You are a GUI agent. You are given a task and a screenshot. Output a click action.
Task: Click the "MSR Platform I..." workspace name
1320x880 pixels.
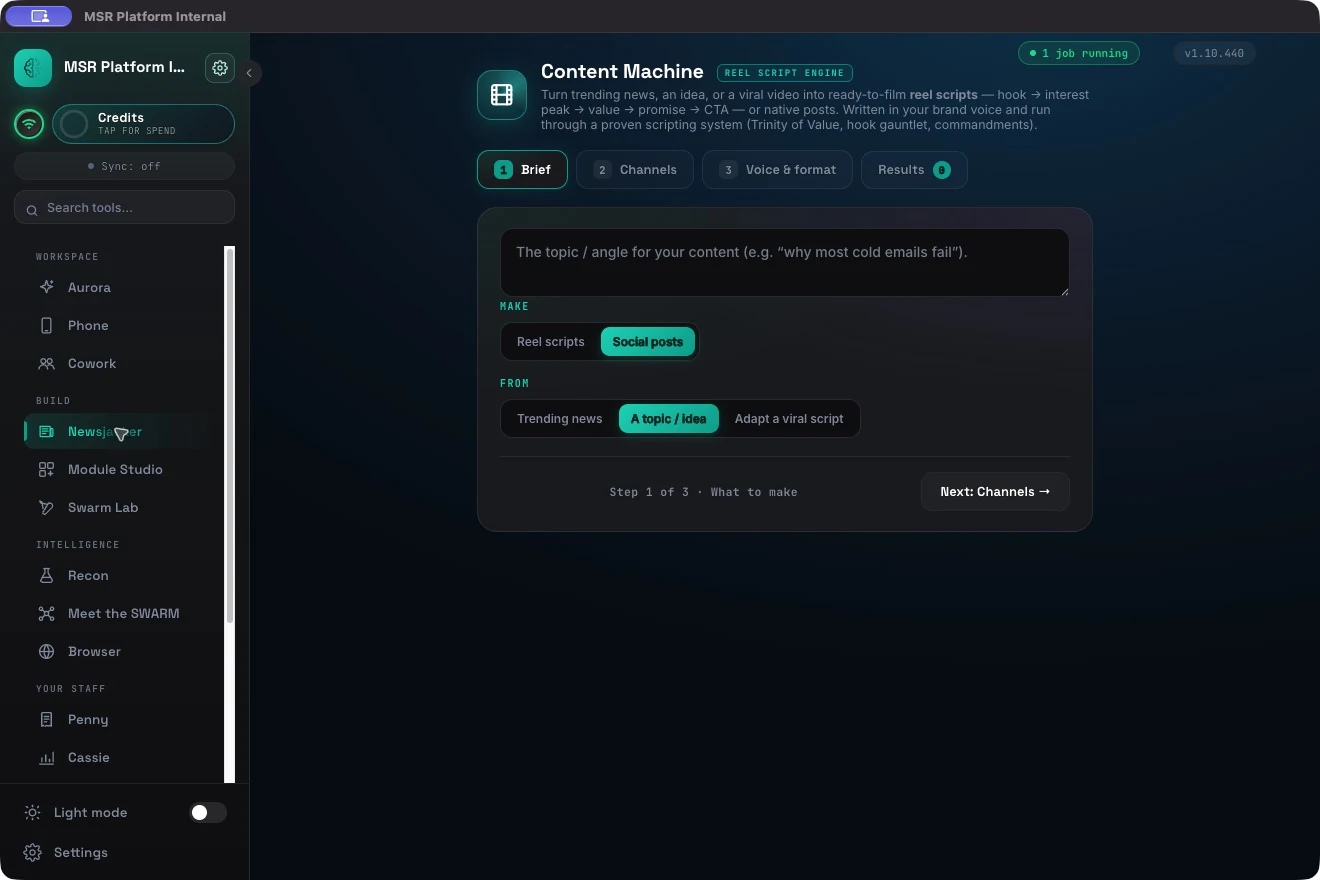pyautogui.click(x=125, y=67)
